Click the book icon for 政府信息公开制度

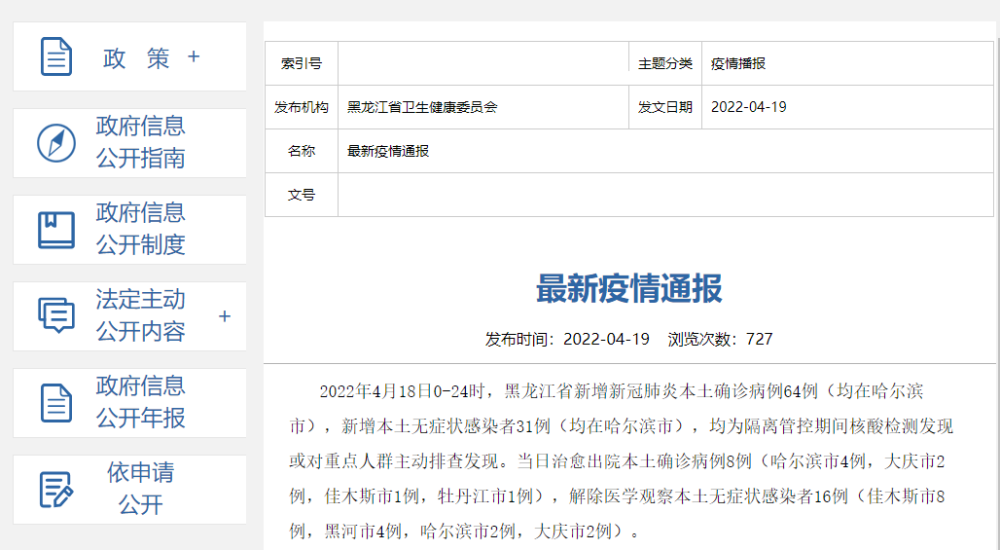[x=56, y=229]
